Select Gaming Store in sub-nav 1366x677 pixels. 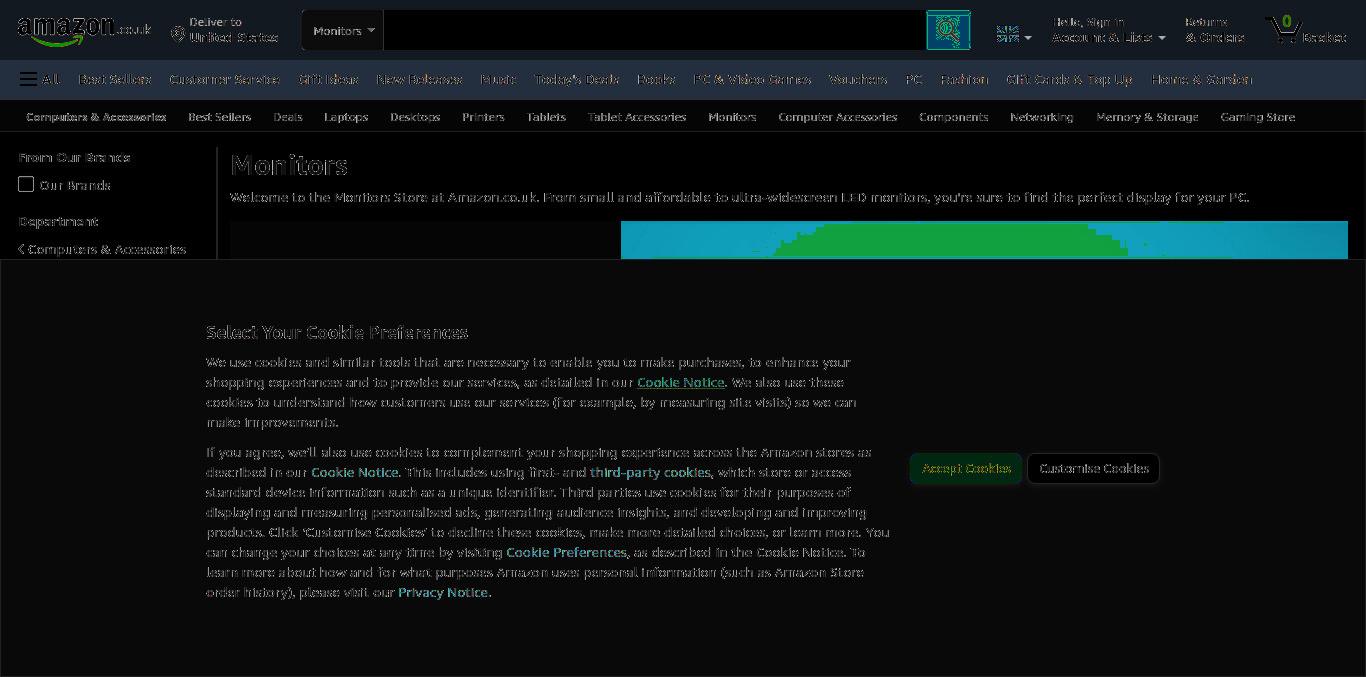(1258, 117)
